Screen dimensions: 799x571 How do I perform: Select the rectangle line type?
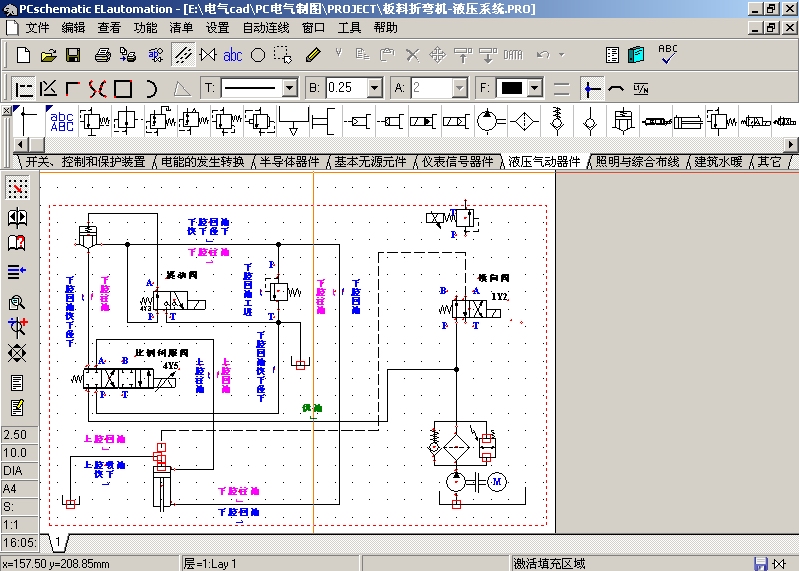[x=123, y=89]
